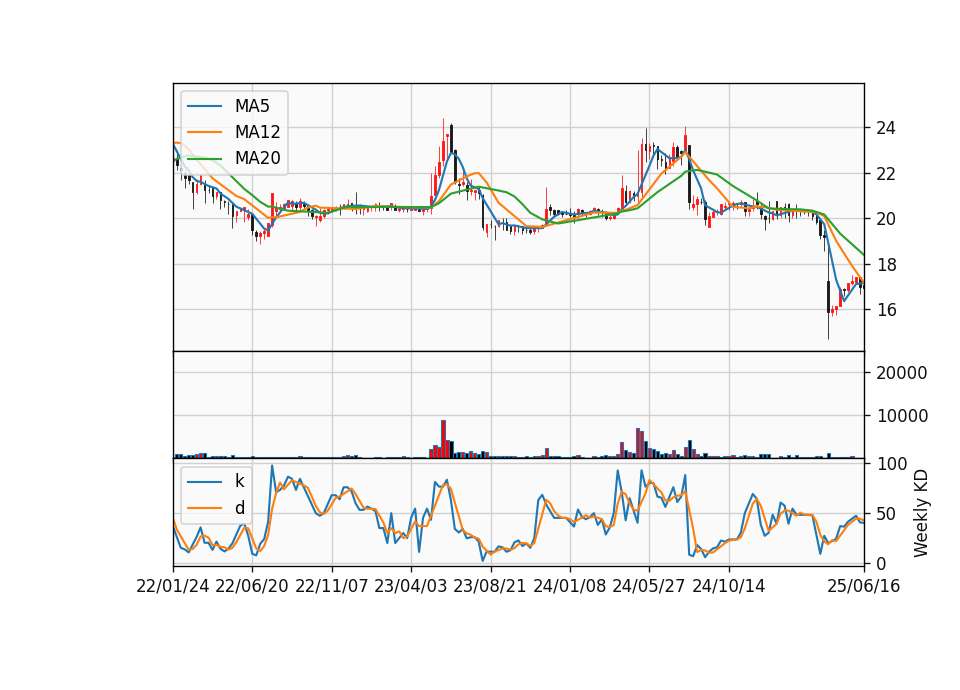Click the d legend label in KD panel

coord(239,508)
